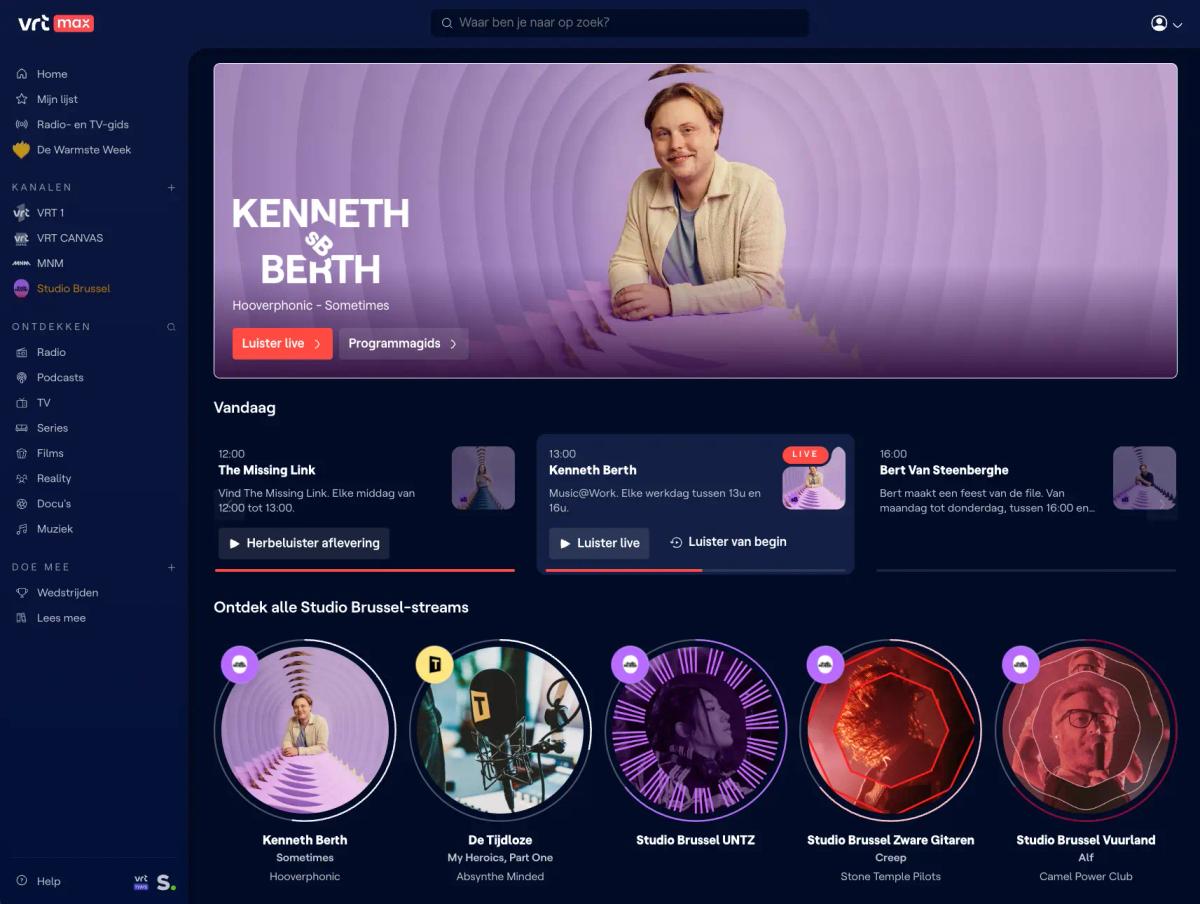Click Luister live on Kenneth Berth 13:00 card

coord(599,543)
